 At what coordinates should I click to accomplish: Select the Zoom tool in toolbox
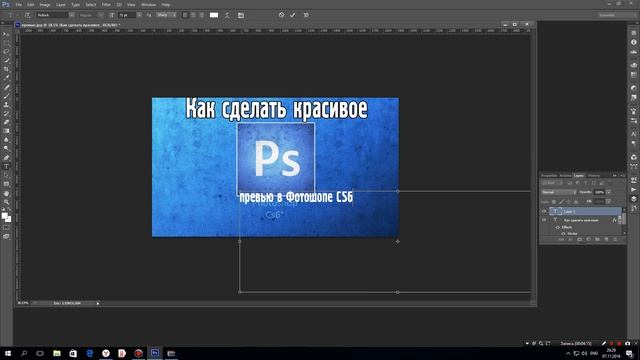[6, 202]
